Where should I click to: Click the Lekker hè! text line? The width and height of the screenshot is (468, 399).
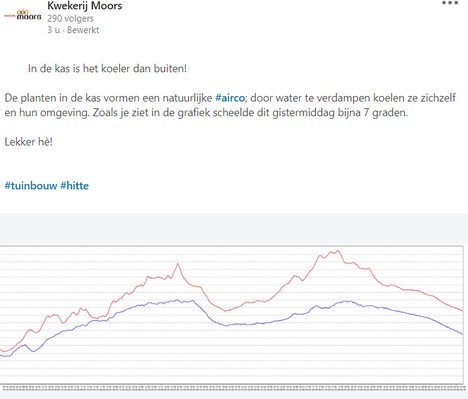click(29, 142)
